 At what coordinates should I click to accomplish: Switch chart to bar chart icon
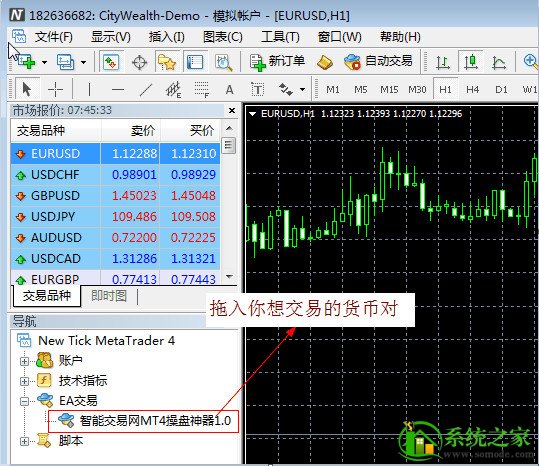(442, 62)
